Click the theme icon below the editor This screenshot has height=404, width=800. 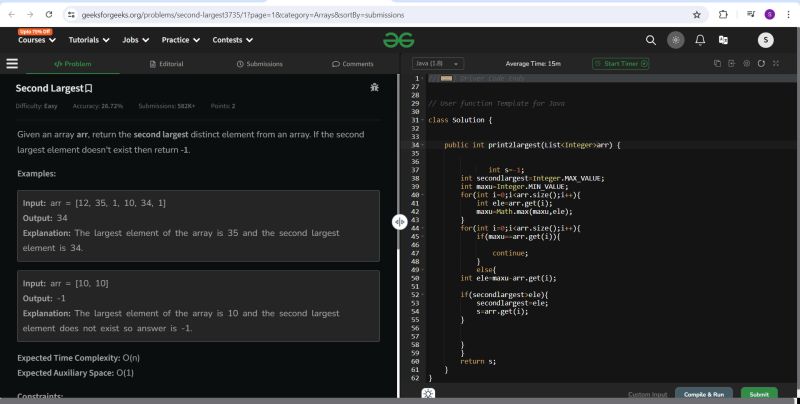(x=428, y=393)
